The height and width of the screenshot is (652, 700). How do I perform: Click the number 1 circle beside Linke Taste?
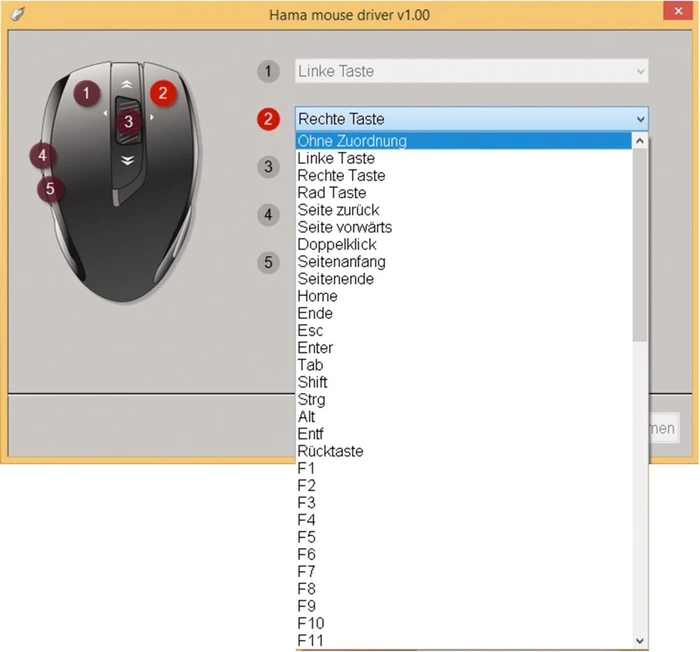(x=268, y=71)
